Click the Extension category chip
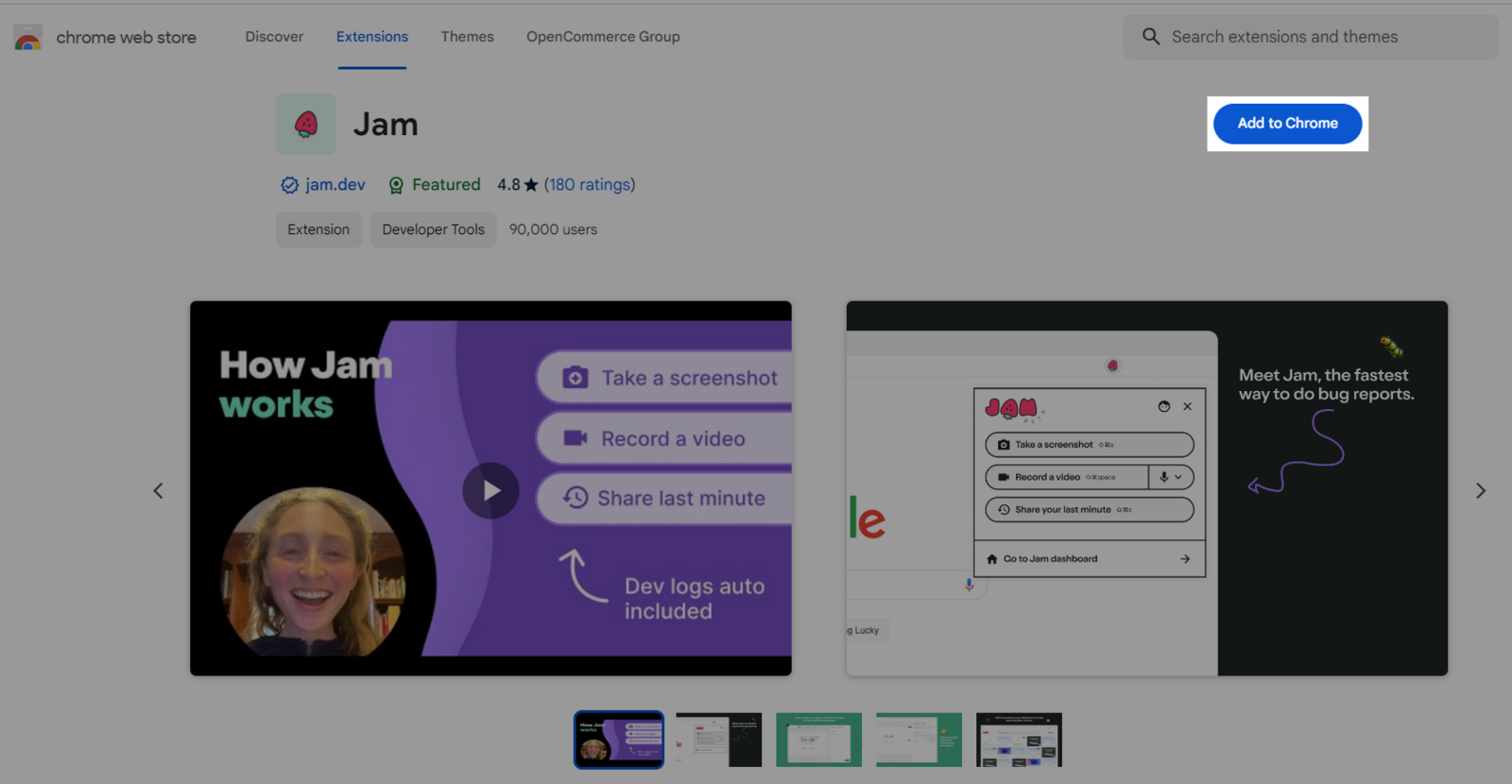The height and width of the screenshot is (784, 1512). pos(318,230)
